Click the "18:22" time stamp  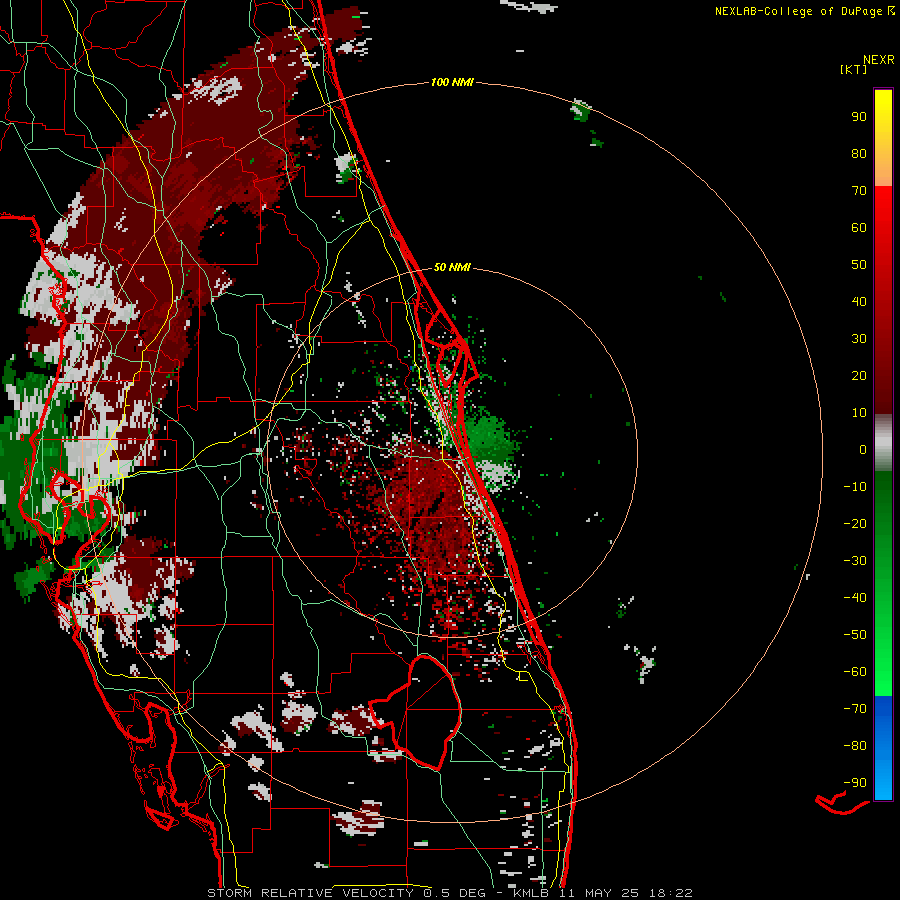click(x=671, y=893)
